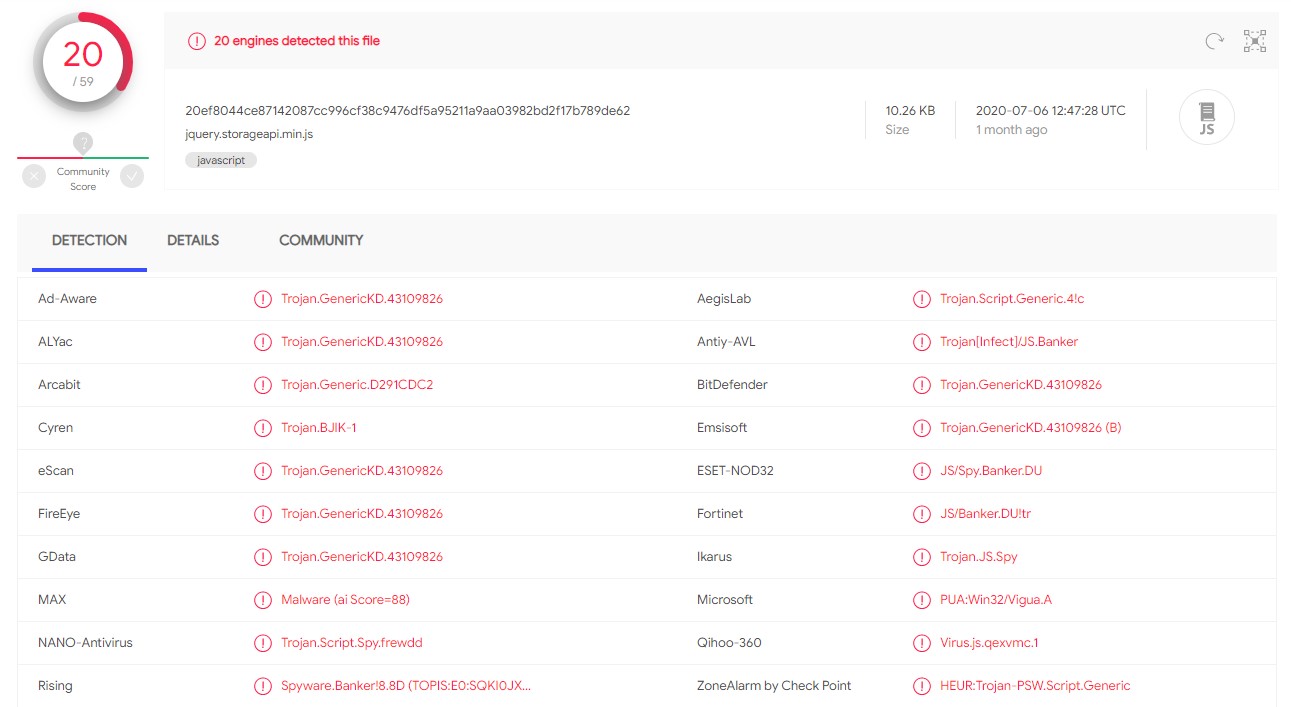Viewport: 1291px width, 707px height.
Task: Vote malicious with the X community button
Action: point(34,176)
